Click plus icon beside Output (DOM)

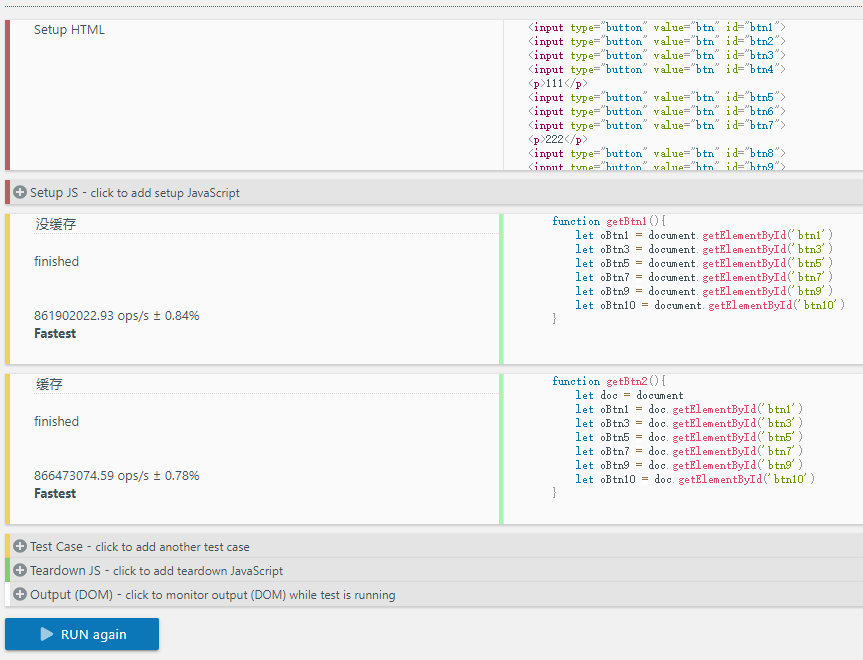(20, 594)
